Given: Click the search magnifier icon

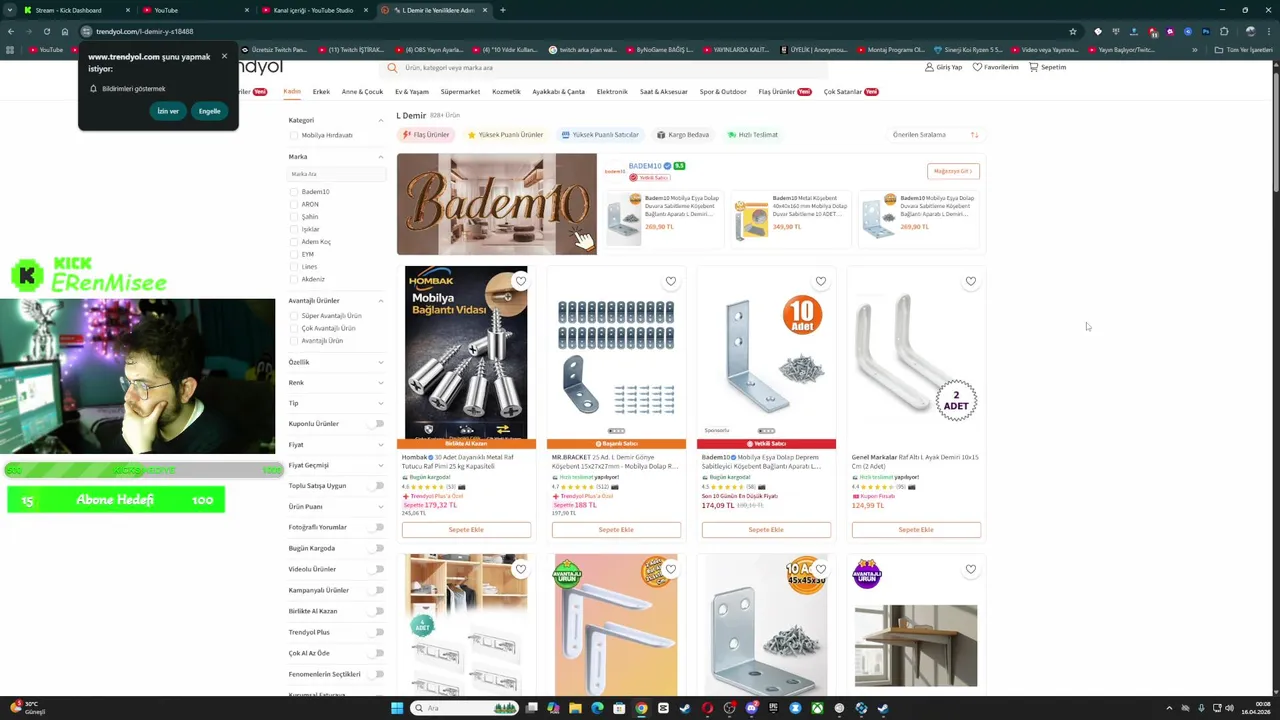Looking at the screenshot, I should [x=393, y=68].
